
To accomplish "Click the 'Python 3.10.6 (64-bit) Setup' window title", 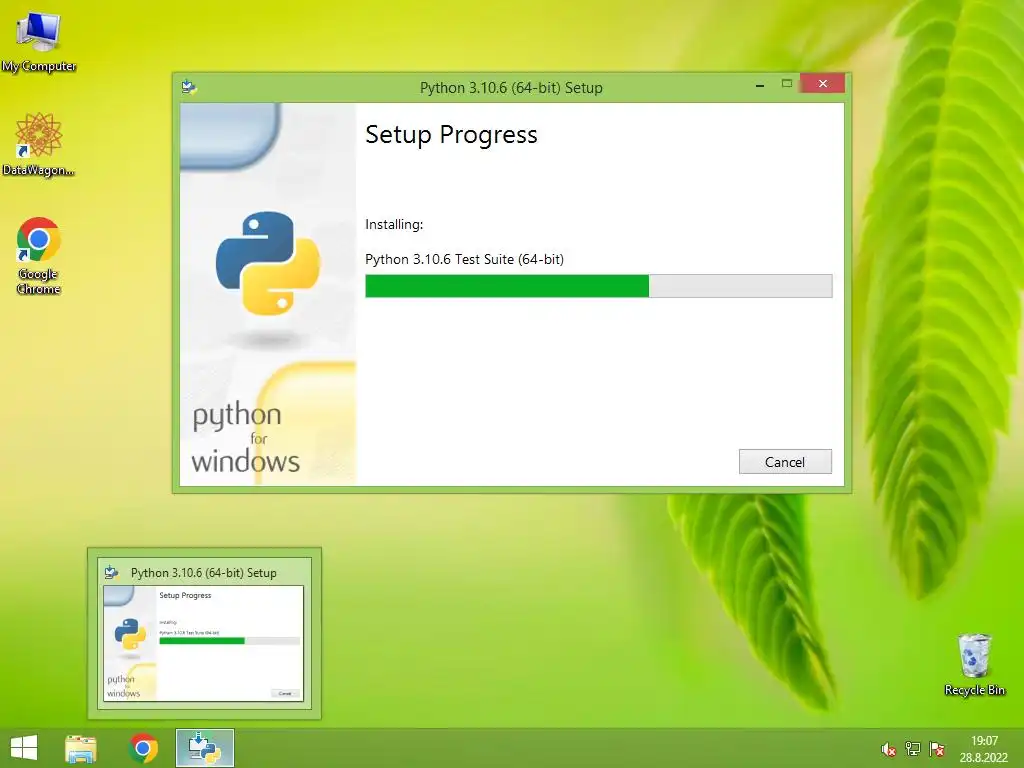I will point(511,88).
